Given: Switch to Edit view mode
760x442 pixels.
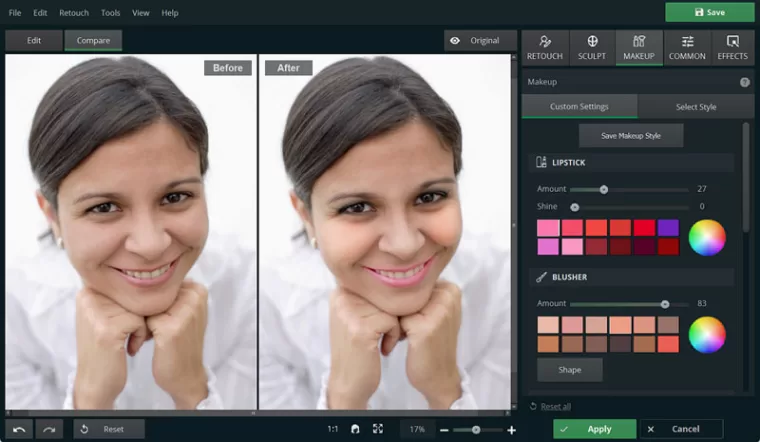Looking at the screenshot, I should [34, 41].
